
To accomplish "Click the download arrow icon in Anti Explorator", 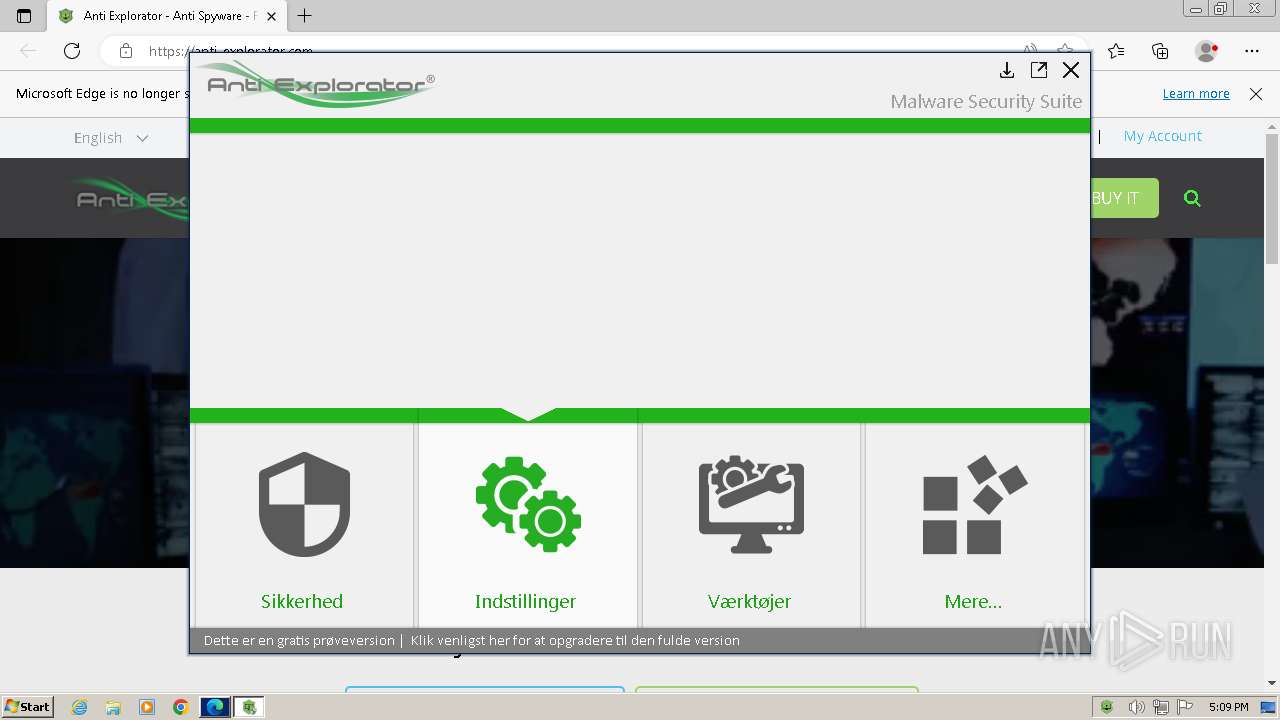I will [x=1007, y=70].
